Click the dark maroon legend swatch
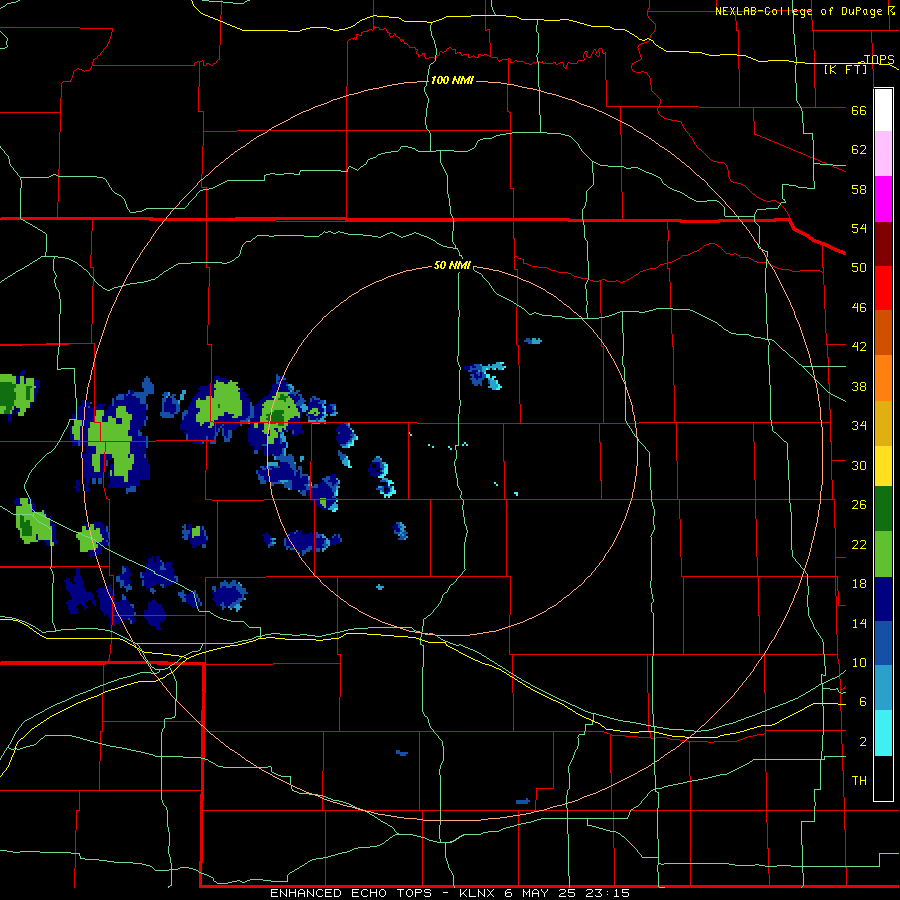This screenshot has height=900, width=900. (883, 243)
